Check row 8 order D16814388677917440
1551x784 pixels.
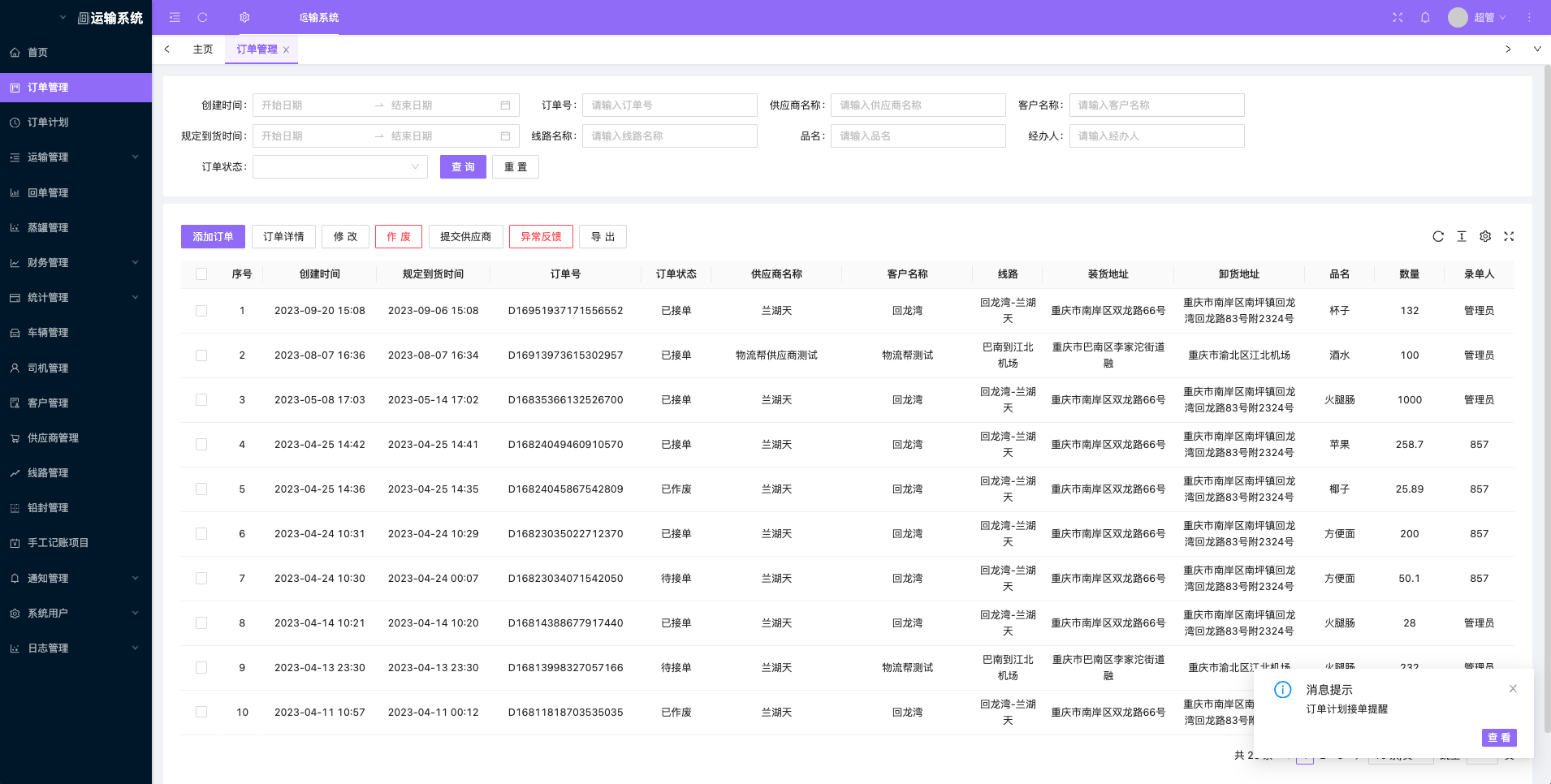[x=201, y=623]
